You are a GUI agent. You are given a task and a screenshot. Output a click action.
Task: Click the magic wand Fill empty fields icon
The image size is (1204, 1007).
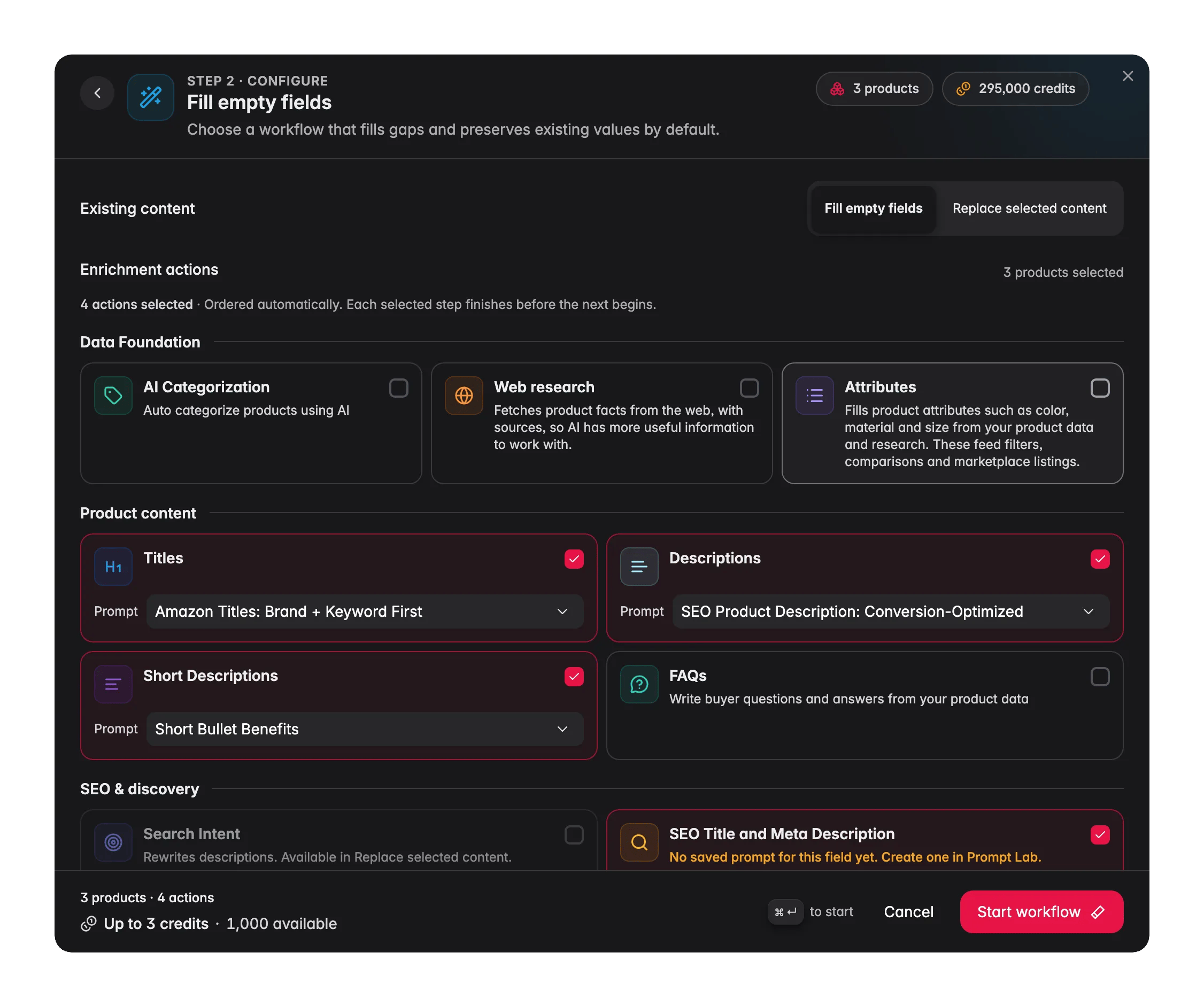coord(151,97)
